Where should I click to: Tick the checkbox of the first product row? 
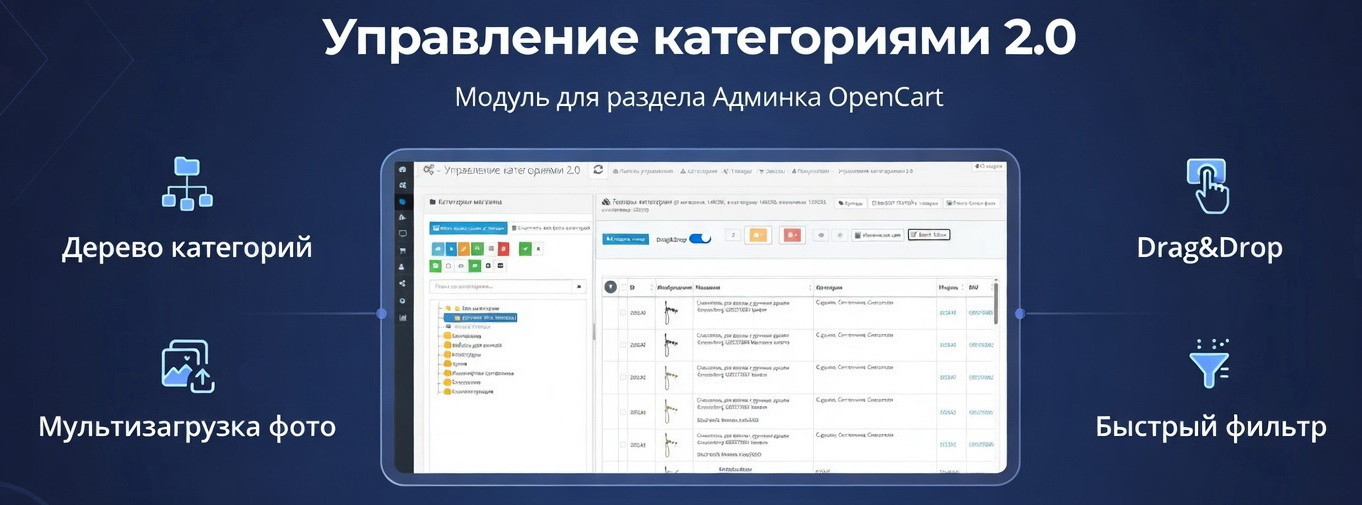(623, 313)
